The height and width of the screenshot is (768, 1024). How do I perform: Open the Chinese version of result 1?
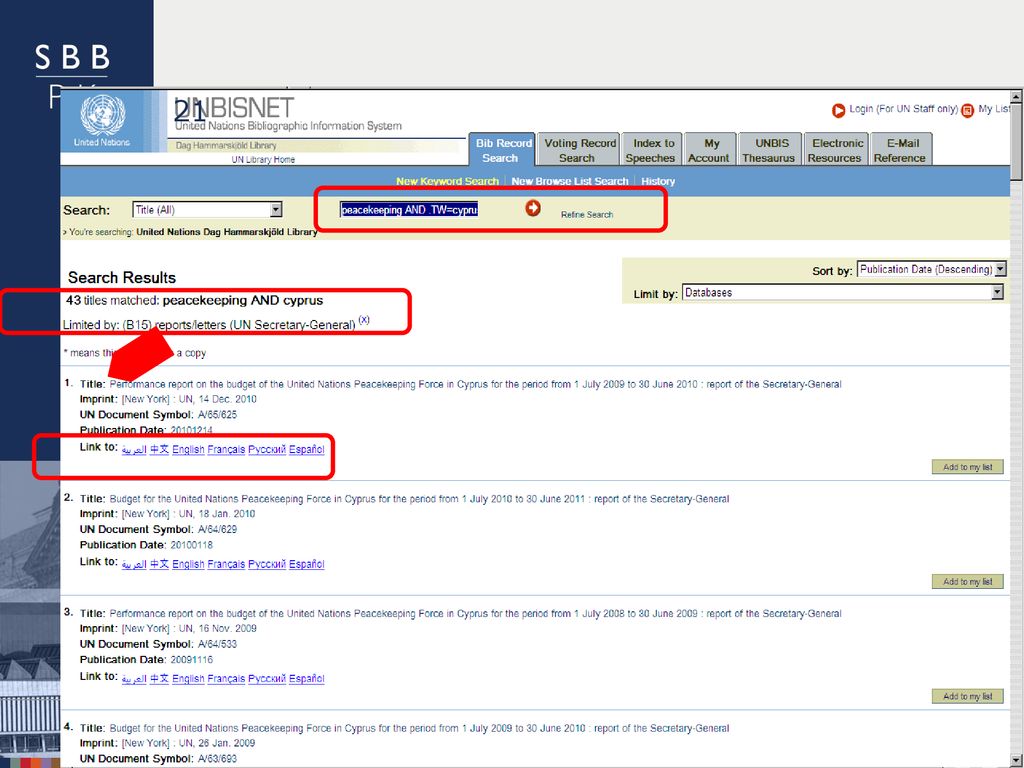[x=159, y=449]
